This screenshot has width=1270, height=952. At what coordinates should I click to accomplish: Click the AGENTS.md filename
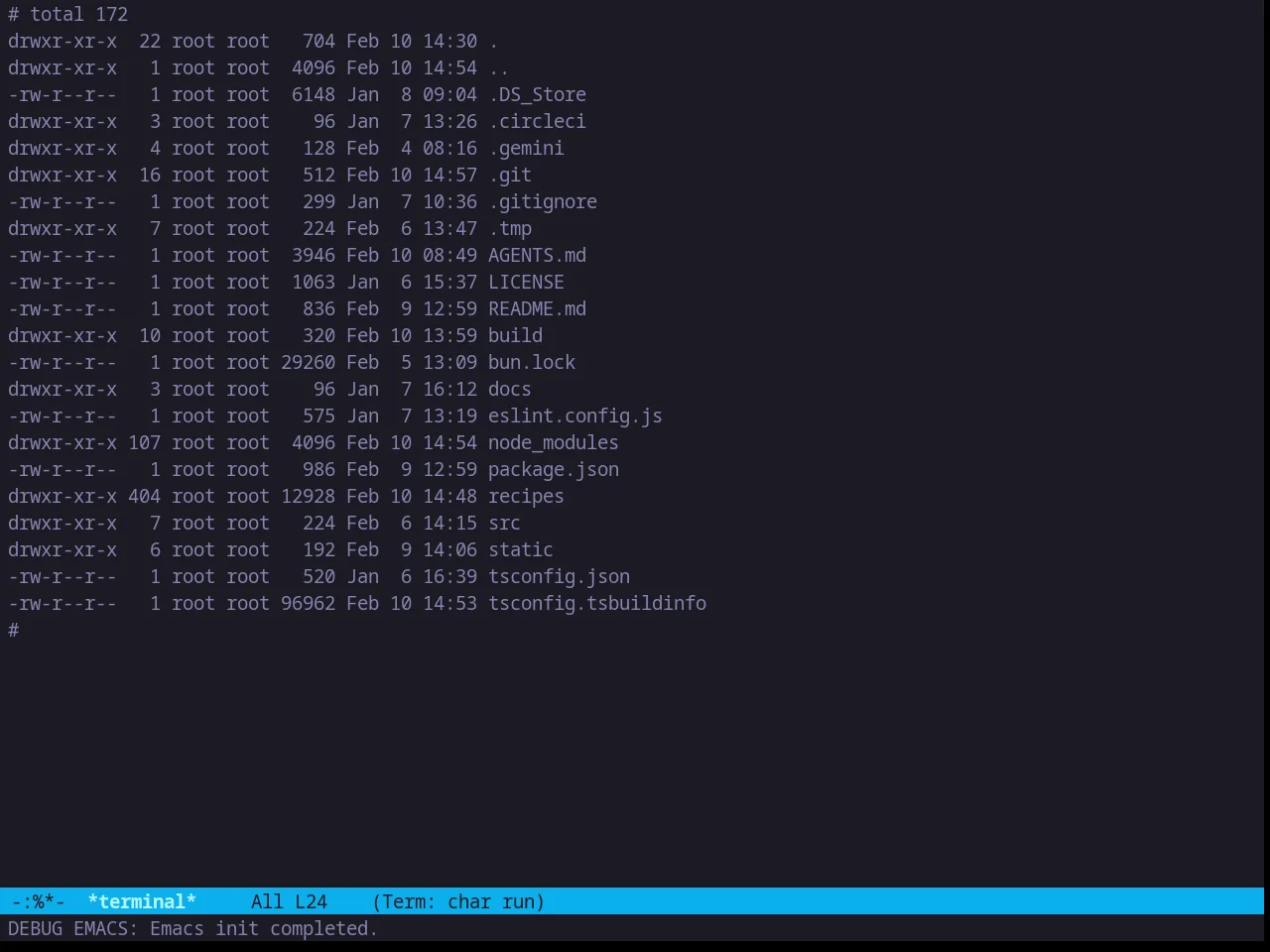point(537,255)
